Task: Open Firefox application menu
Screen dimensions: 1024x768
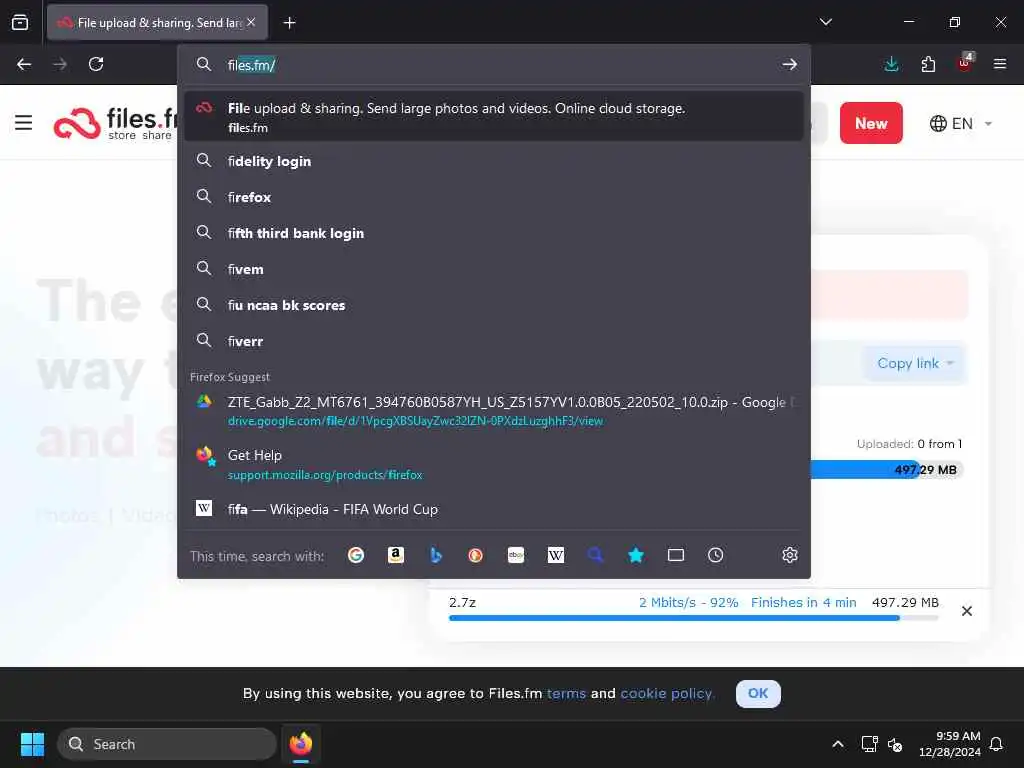Action: (x=1000, y=64)
